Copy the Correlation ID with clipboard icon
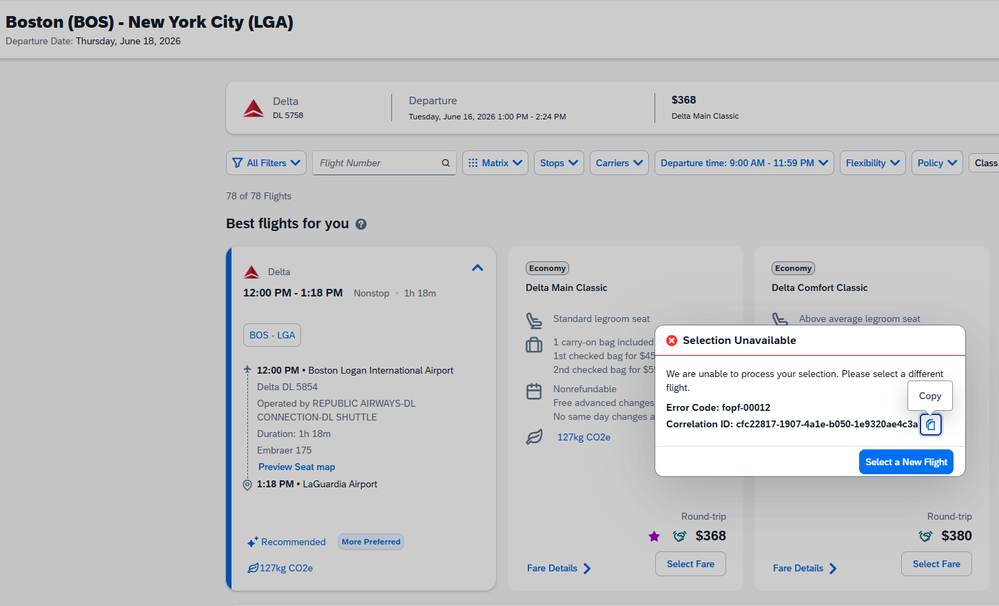Image resolution: width=999 pixels, height=606 pixels. [x=930, y=424]
